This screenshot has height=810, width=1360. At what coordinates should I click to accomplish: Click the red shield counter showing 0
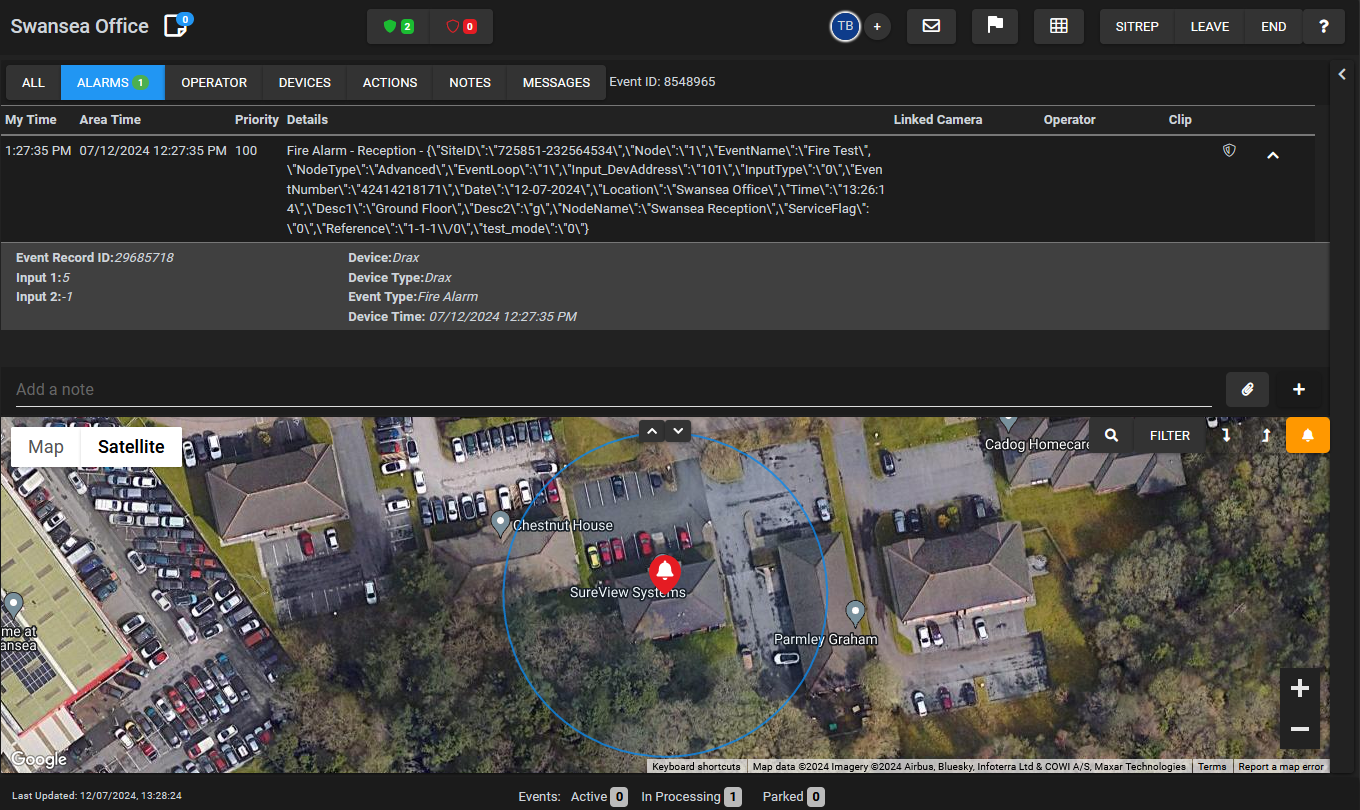pos(461,27)
